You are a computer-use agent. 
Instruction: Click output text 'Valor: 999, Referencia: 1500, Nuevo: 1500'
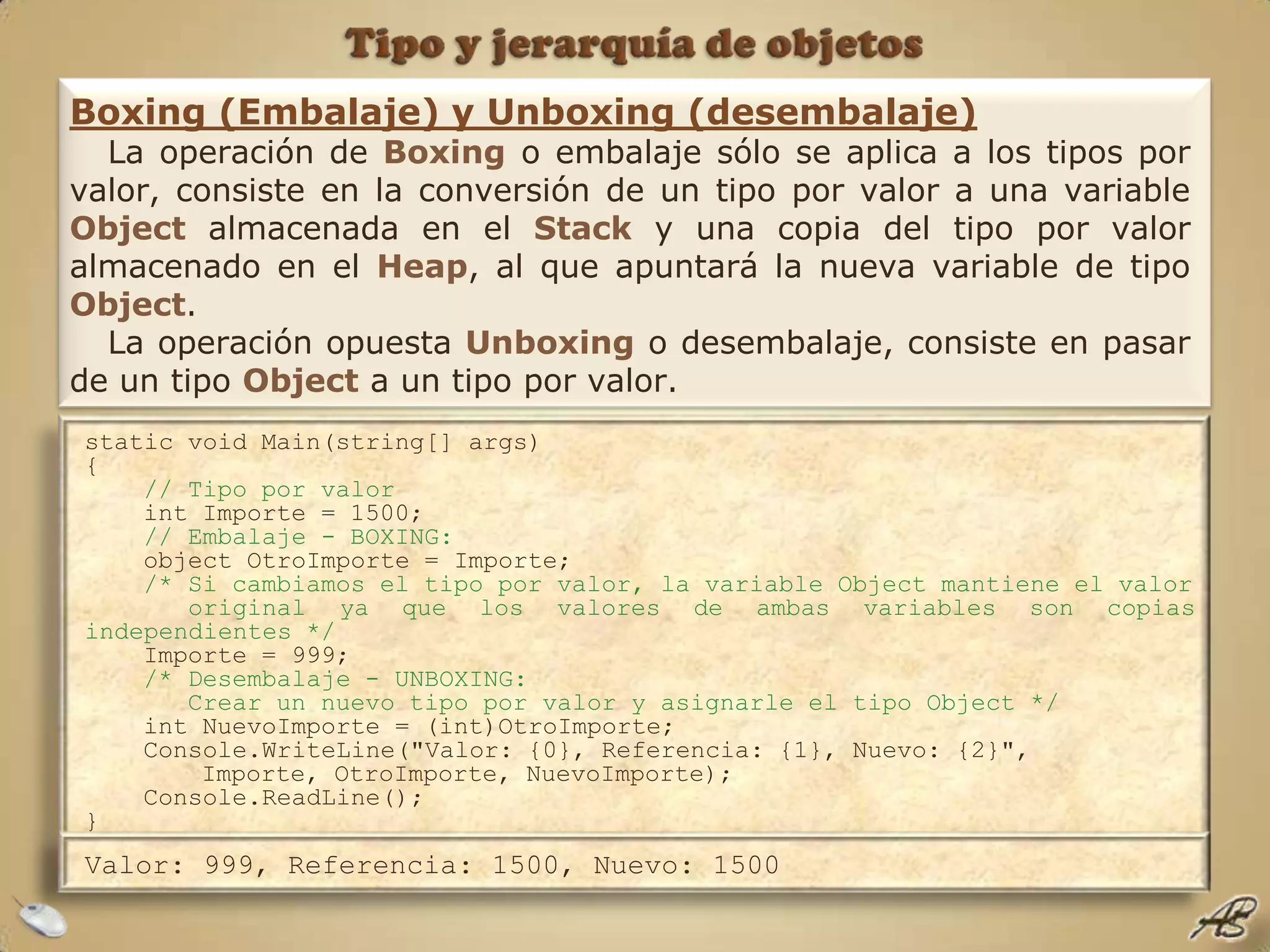[432, 865]
